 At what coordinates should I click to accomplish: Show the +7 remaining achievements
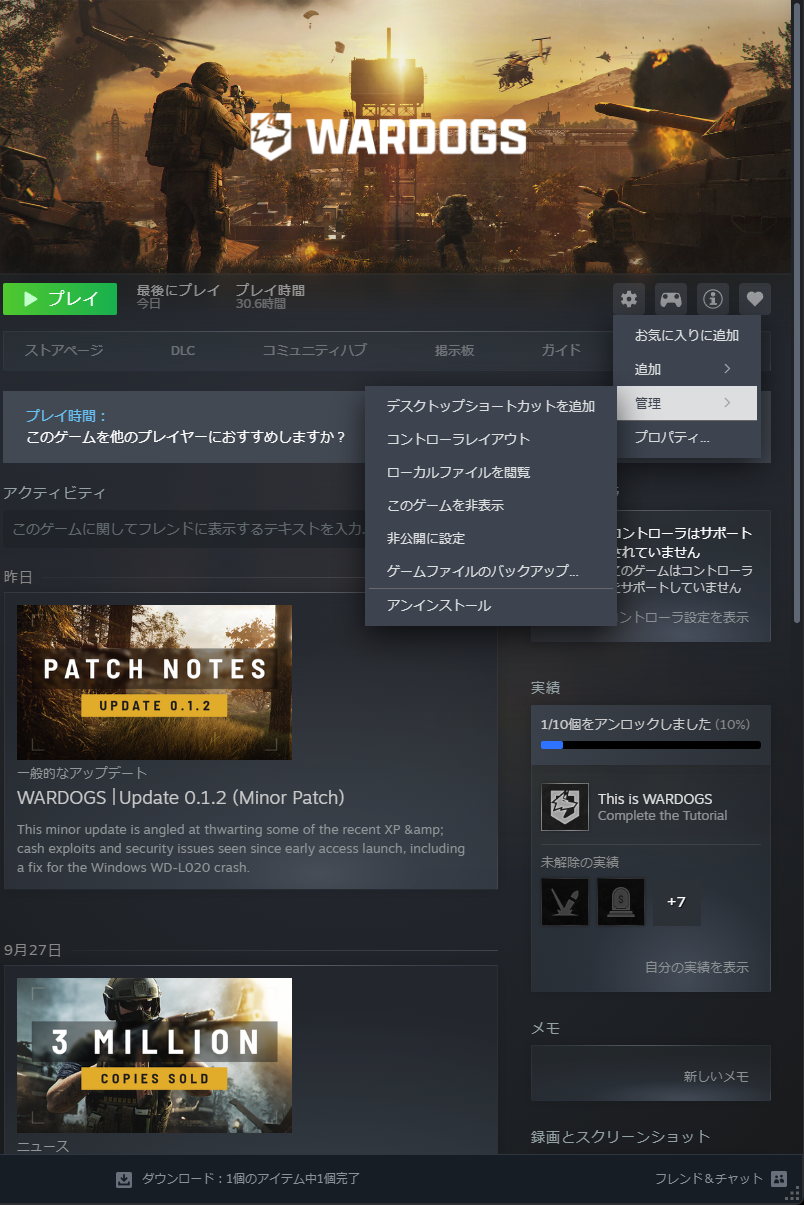pyautogui.click(x=677, y=902)
